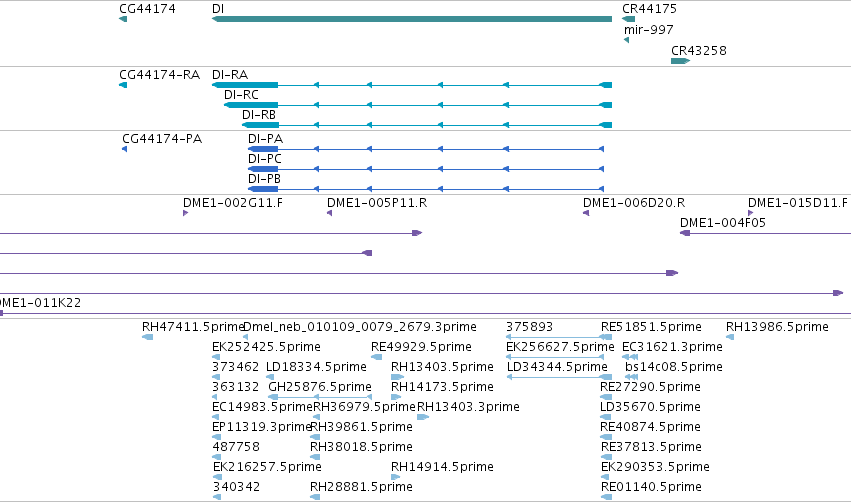Click the RH13986.5prime EST glyph
Viewport: 851px width, 502px height.
(x=730, y=338)
